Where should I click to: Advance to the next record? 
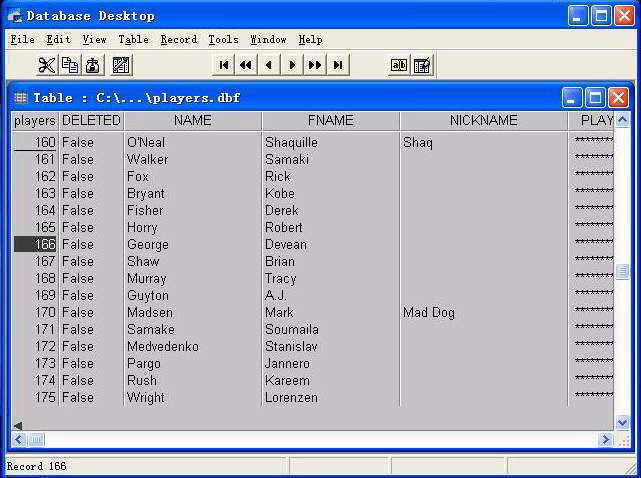(292, 65)
